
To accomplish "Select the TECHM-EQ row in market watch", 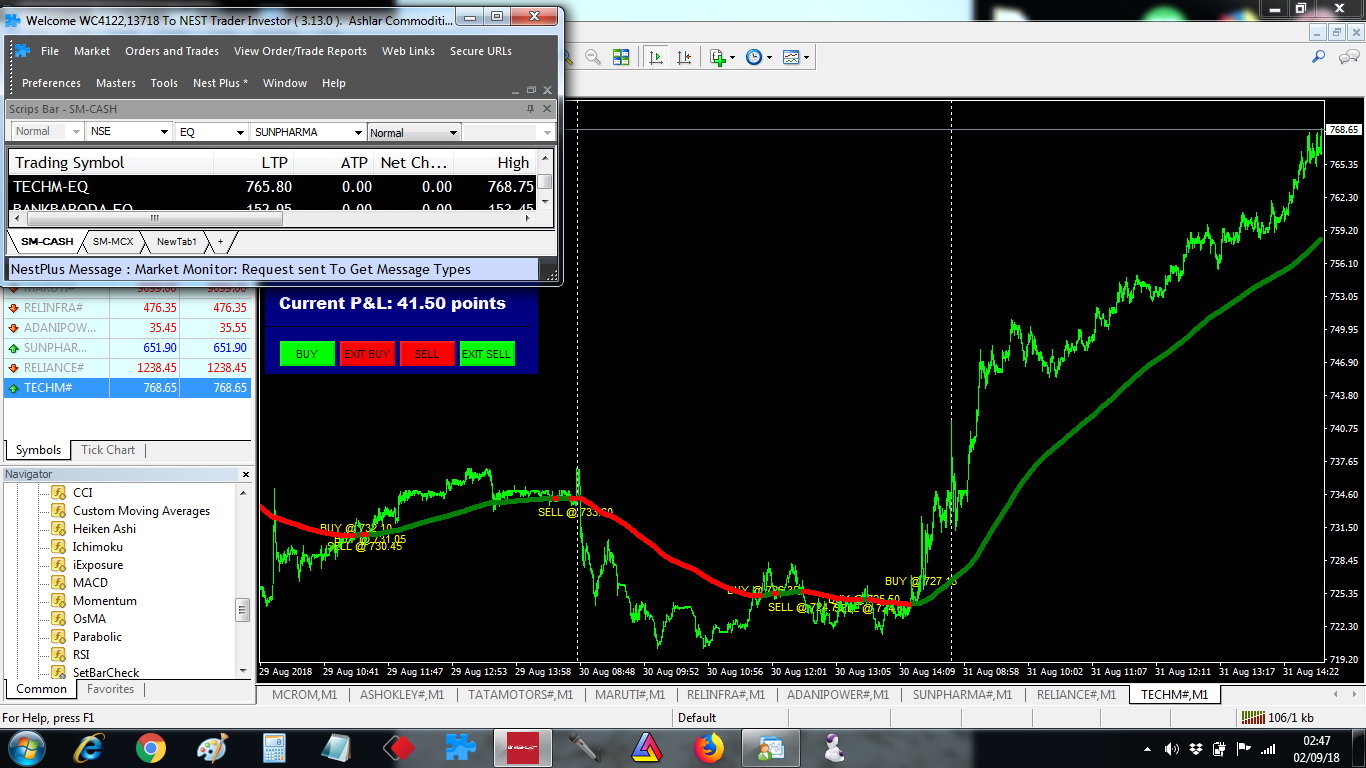I will [273, 186].
